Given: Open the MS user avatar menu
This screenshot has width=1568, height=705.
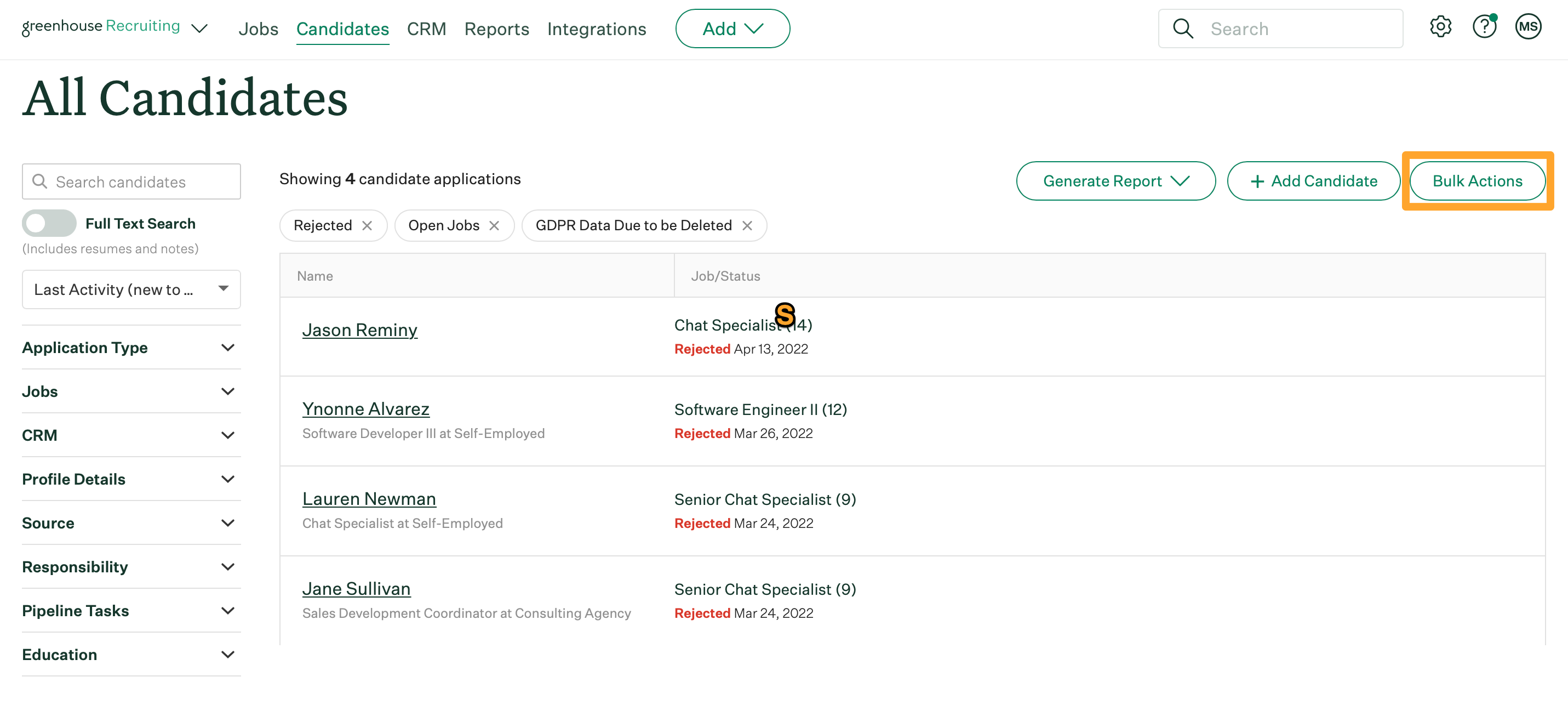Looking at the screenshot, I should (1528, 27).
